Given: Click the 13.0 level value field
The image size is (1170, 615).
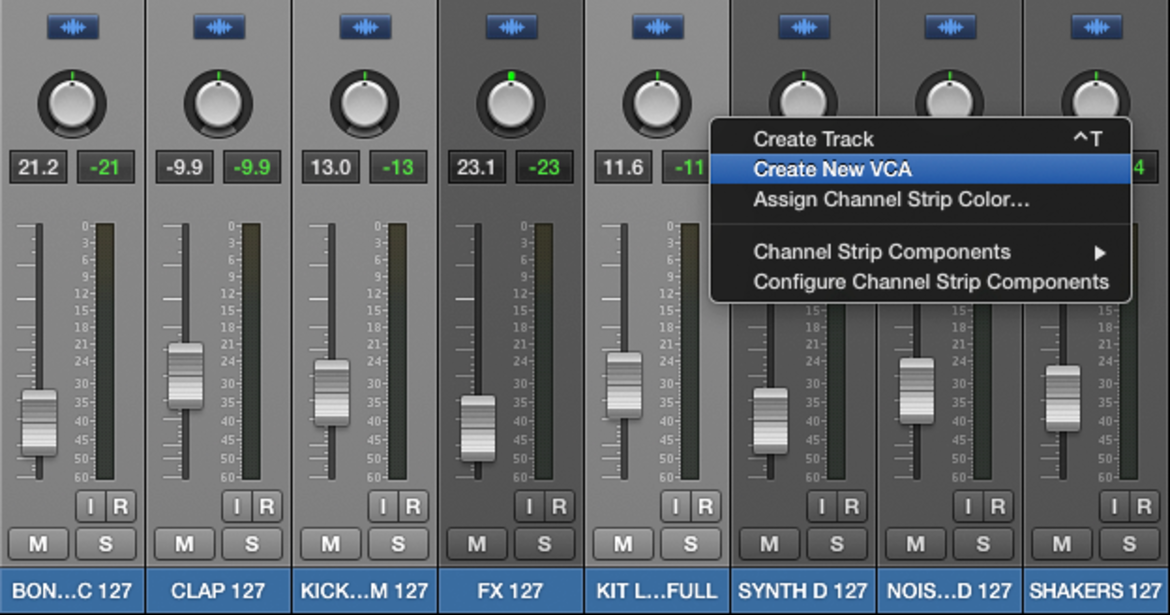Looking at the screenshot, I should click(331, 167).
